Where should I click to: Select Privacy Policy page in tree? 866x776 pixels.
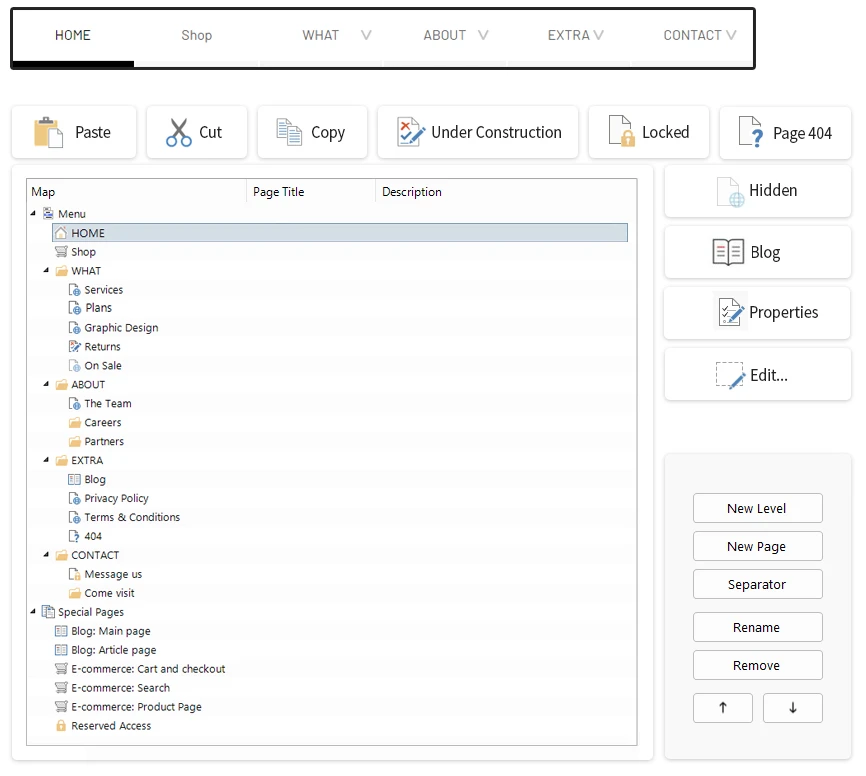116,498
